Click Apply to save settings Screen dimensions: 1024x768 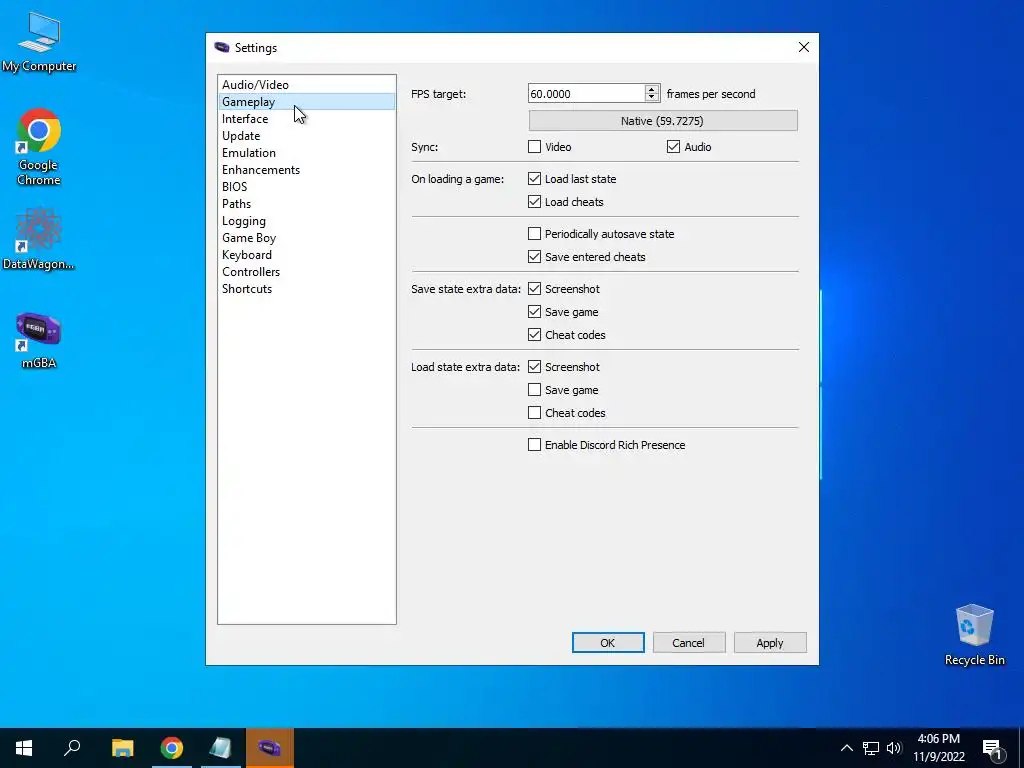click(x=770, y=643)
